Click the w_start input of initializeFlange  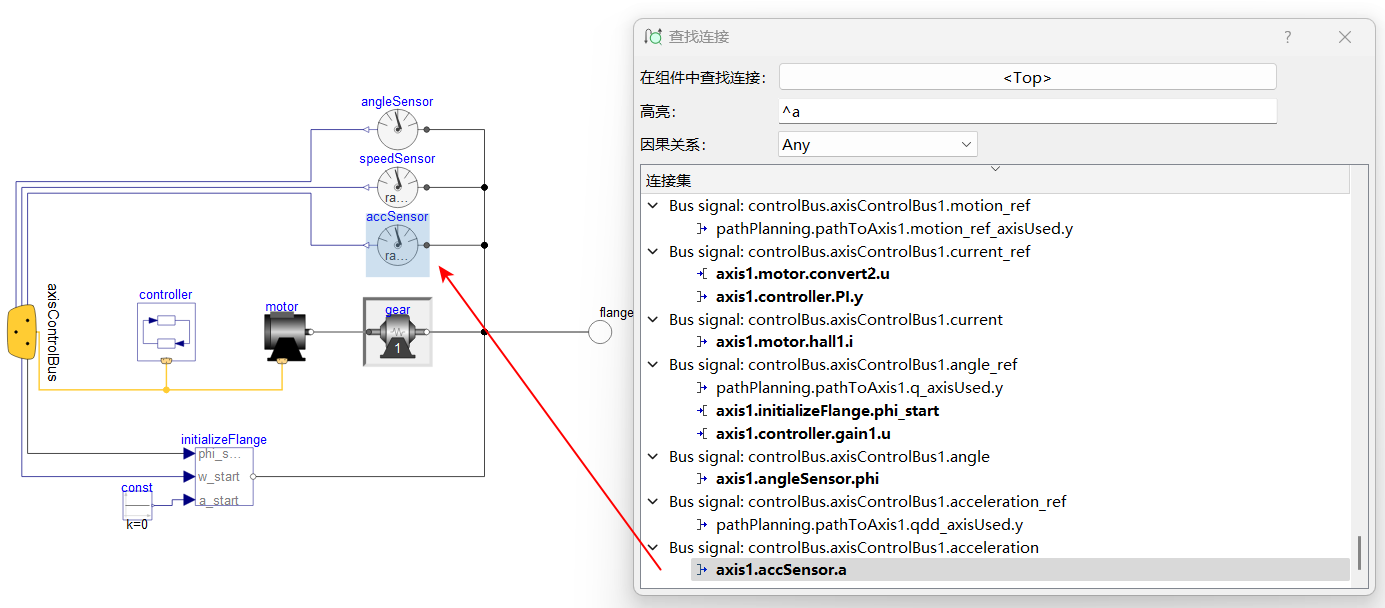point(189,477)
